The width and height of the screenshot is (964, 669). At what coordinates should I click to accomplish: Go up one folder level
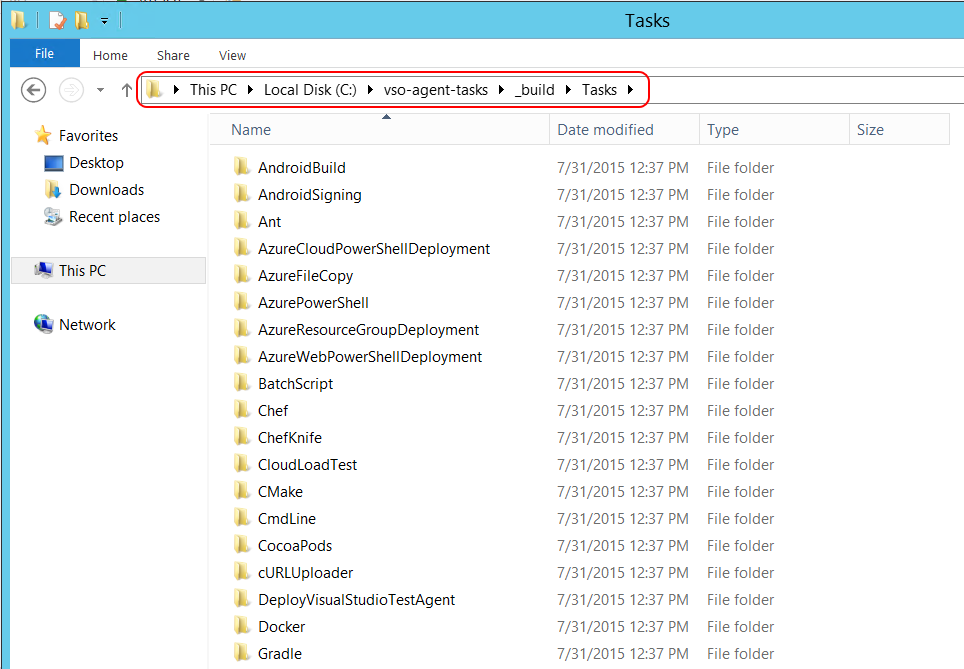[x=127, y=90]
